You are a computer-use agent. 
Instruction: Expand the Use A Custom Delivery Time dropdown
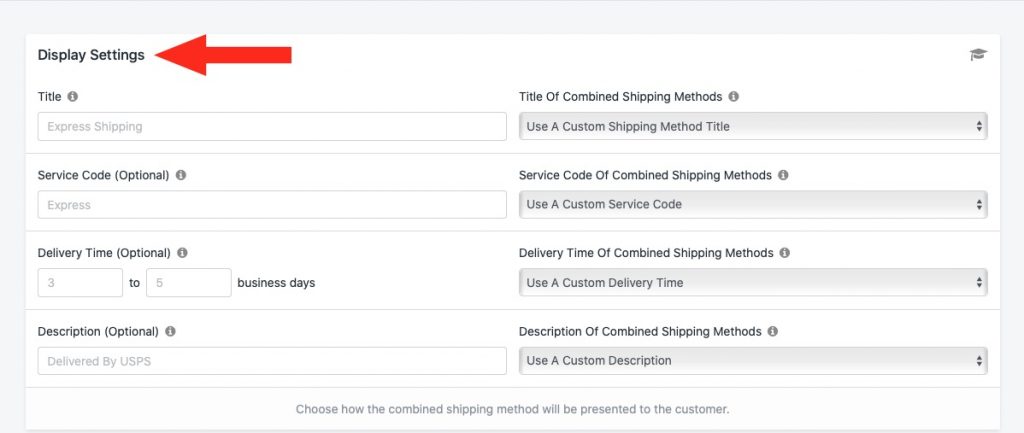click(753, 283)
